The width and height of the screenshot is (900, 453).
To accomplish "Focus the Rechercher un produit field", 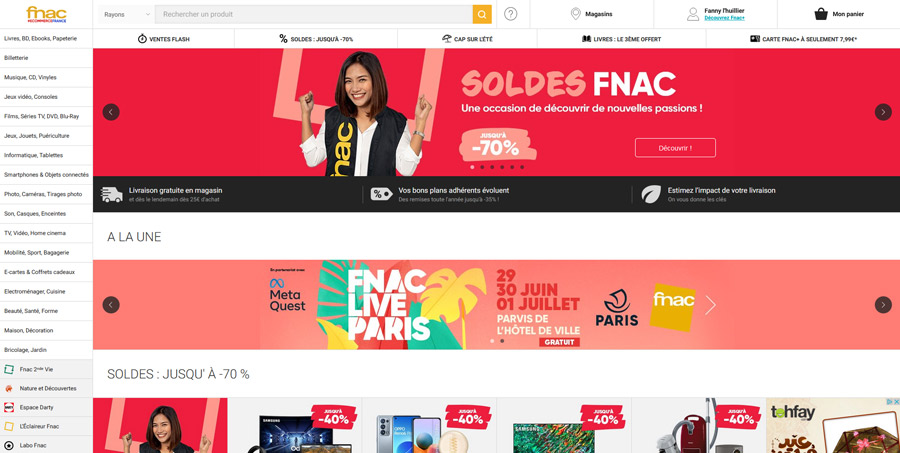I will coord(313,14).
